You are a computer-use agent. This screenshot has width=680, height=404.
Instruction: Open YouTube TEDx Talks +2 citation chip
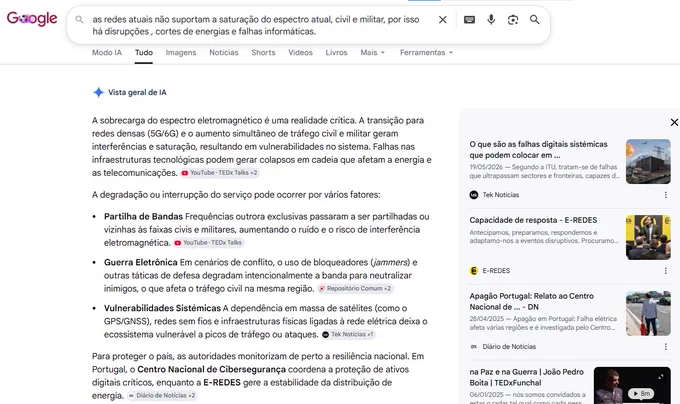coord(220,173)
